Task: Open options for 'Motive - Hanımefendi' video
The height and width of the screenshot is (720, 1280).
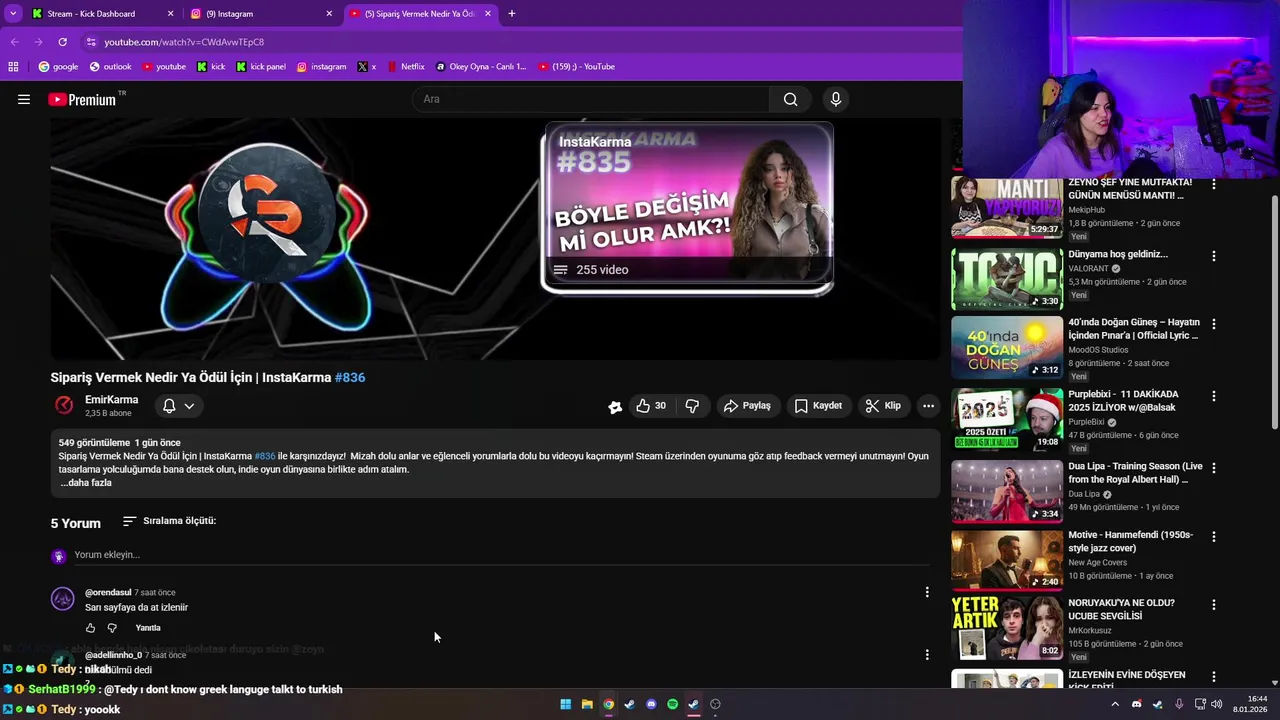Action: tap(1214, 537)
